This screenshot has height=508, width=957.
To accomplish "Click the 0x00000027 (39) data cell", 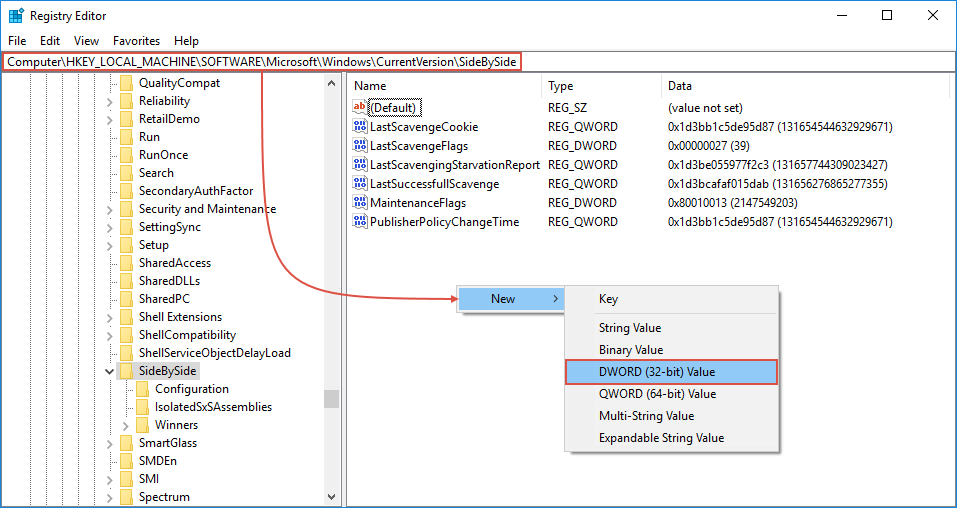I will tap(709, 146).
